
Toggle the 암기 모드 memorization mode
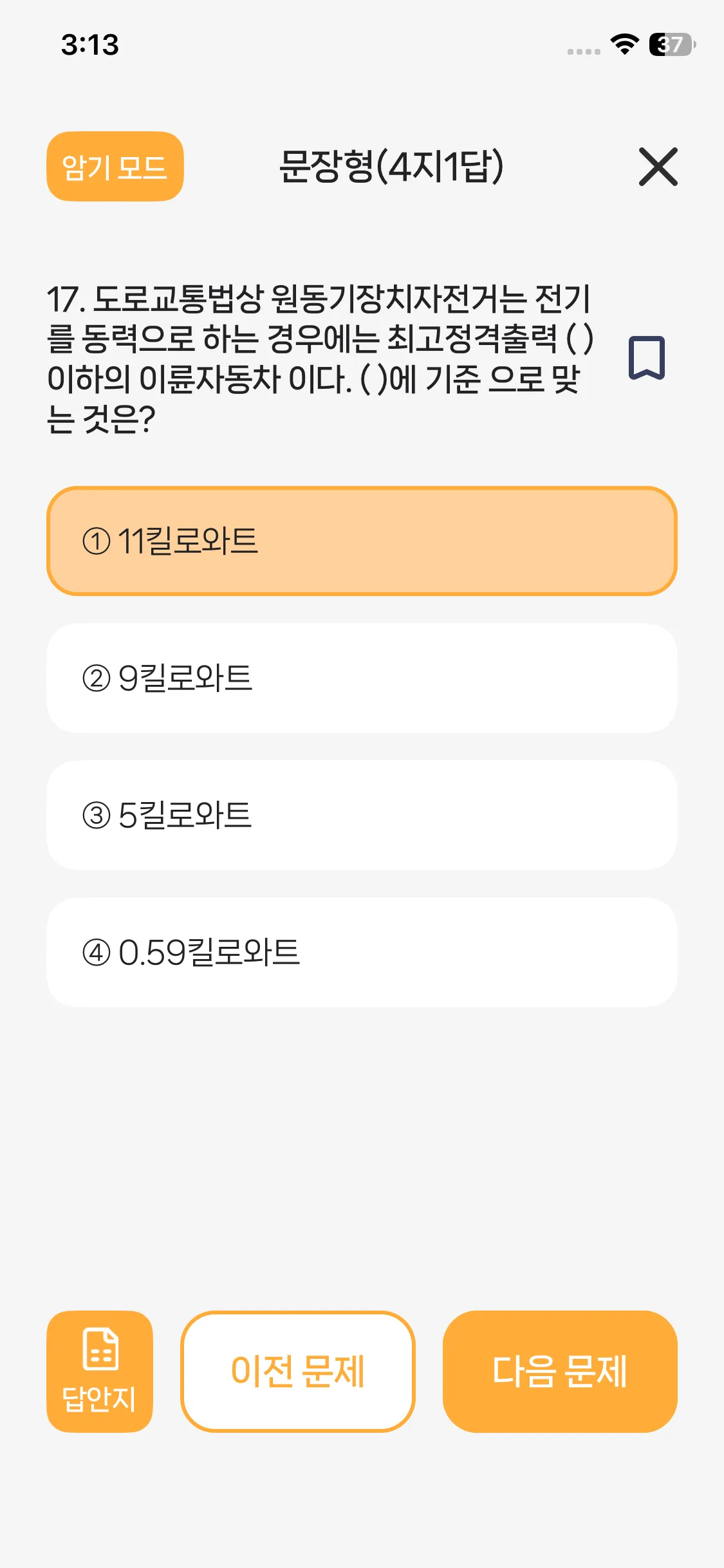click(x=115, y=167)
